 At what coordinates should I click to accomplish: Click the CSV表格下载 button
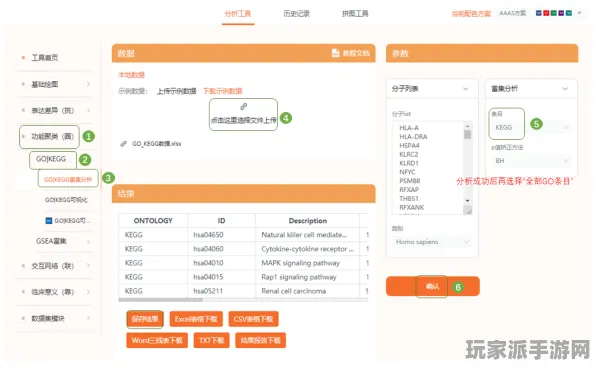point(254,319)
